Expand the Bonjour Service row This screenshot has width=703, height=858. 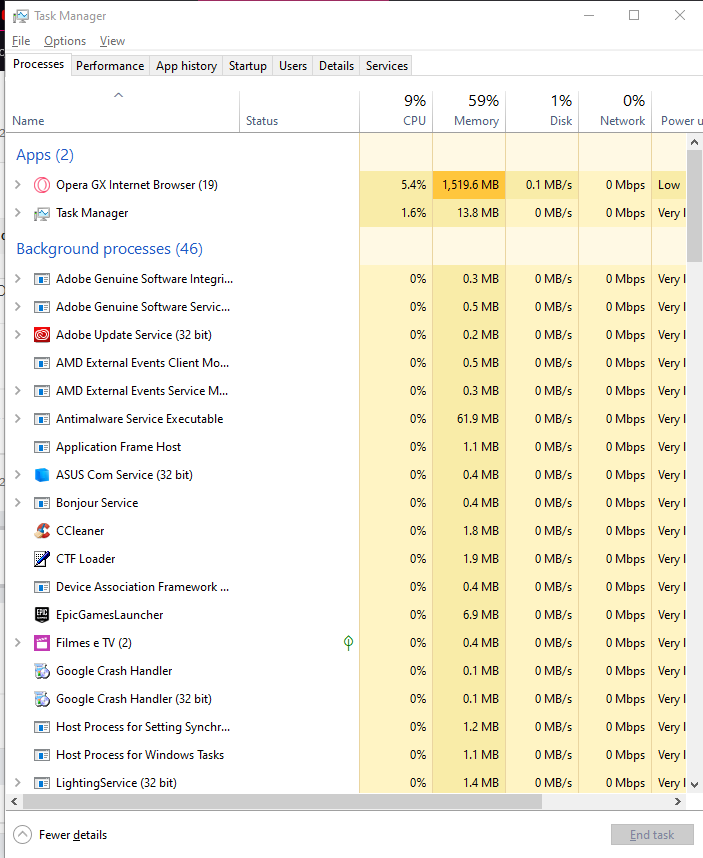(18, 502)
